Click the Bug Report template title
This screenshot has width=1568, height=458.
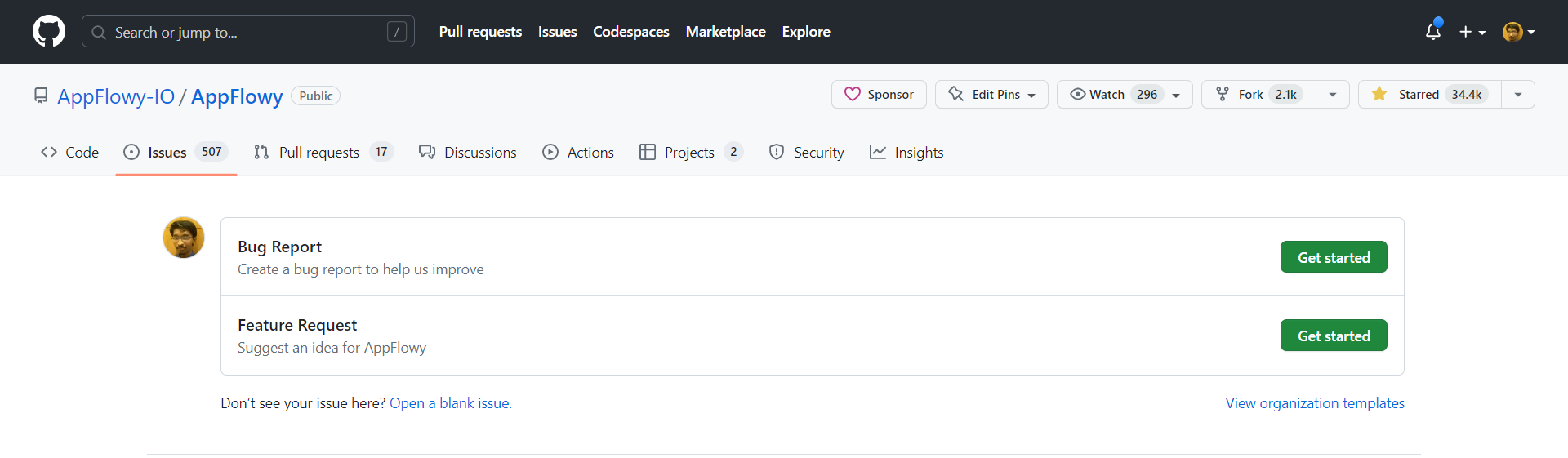pyautogui.click(x=279, y=247)
